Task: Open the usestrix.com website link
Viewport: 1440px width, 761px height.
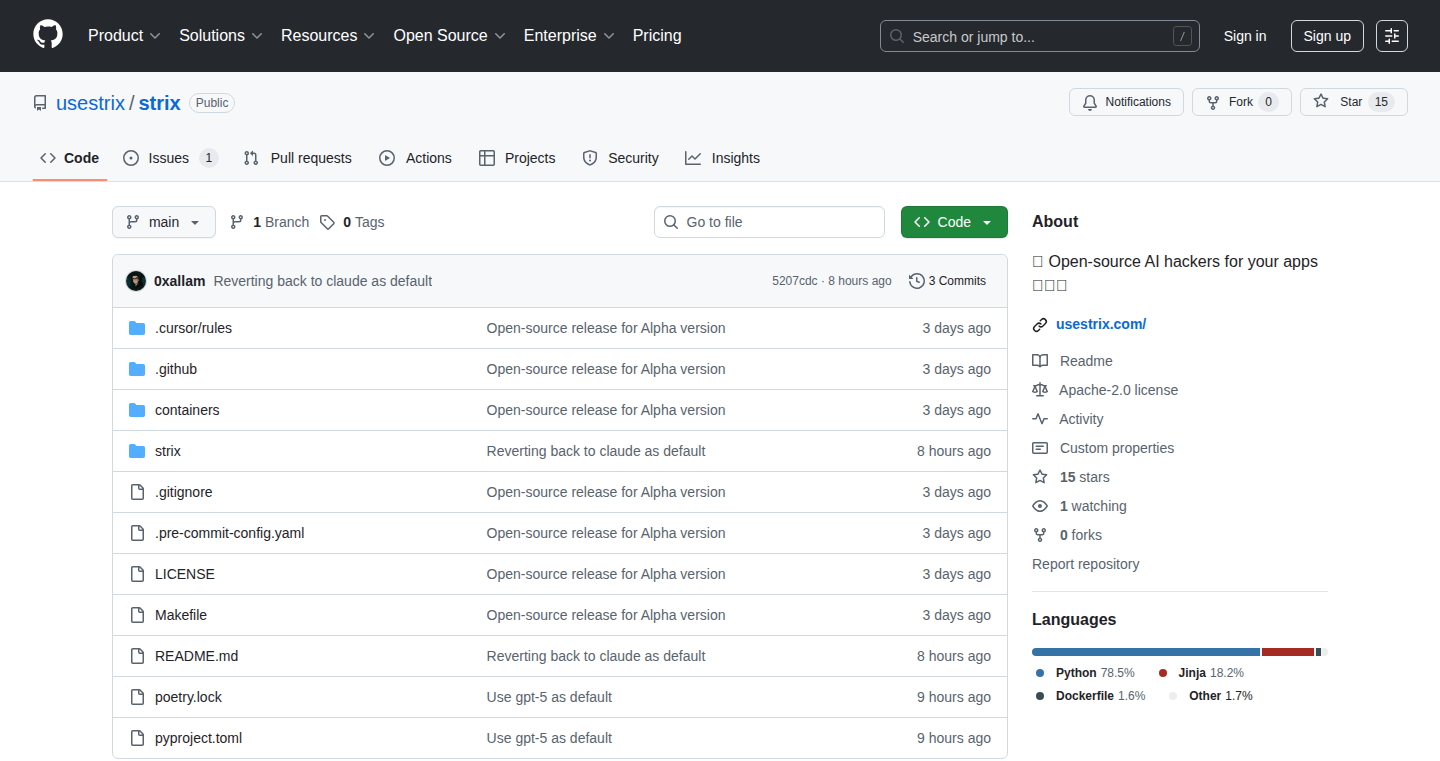Action: (x=1101, y=324)
